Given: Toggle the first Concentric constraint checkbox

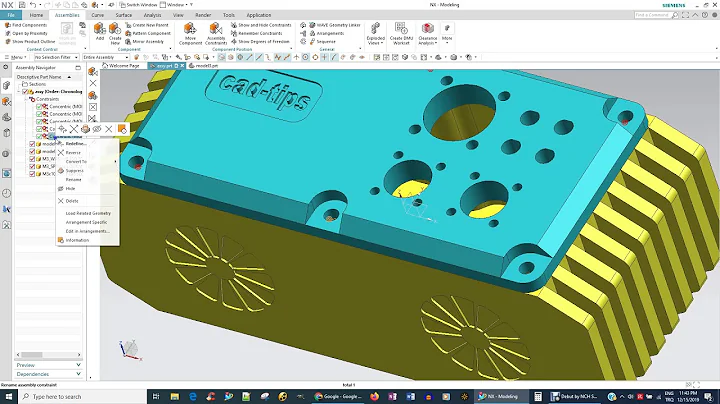Looking at the screenshot, I should [39, 107].
